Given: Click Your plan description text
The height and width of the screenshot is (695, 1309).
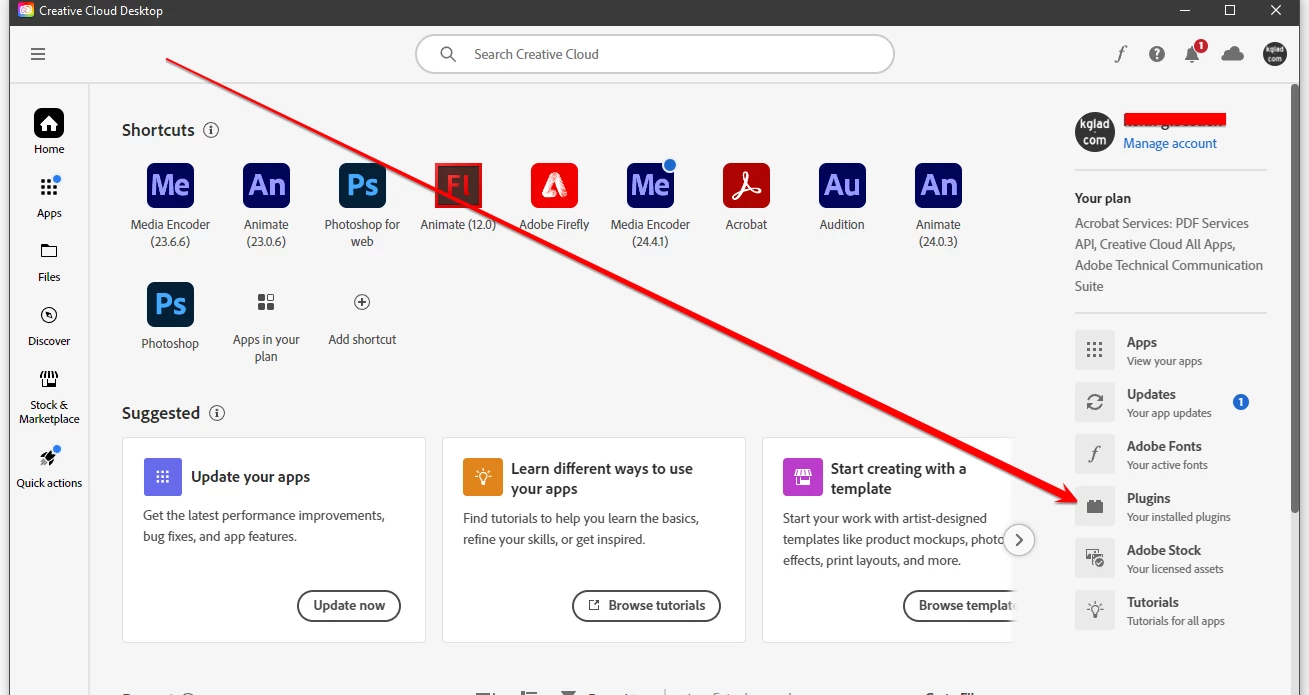Looking at the screenshot, I should [x=1169, y=254].
